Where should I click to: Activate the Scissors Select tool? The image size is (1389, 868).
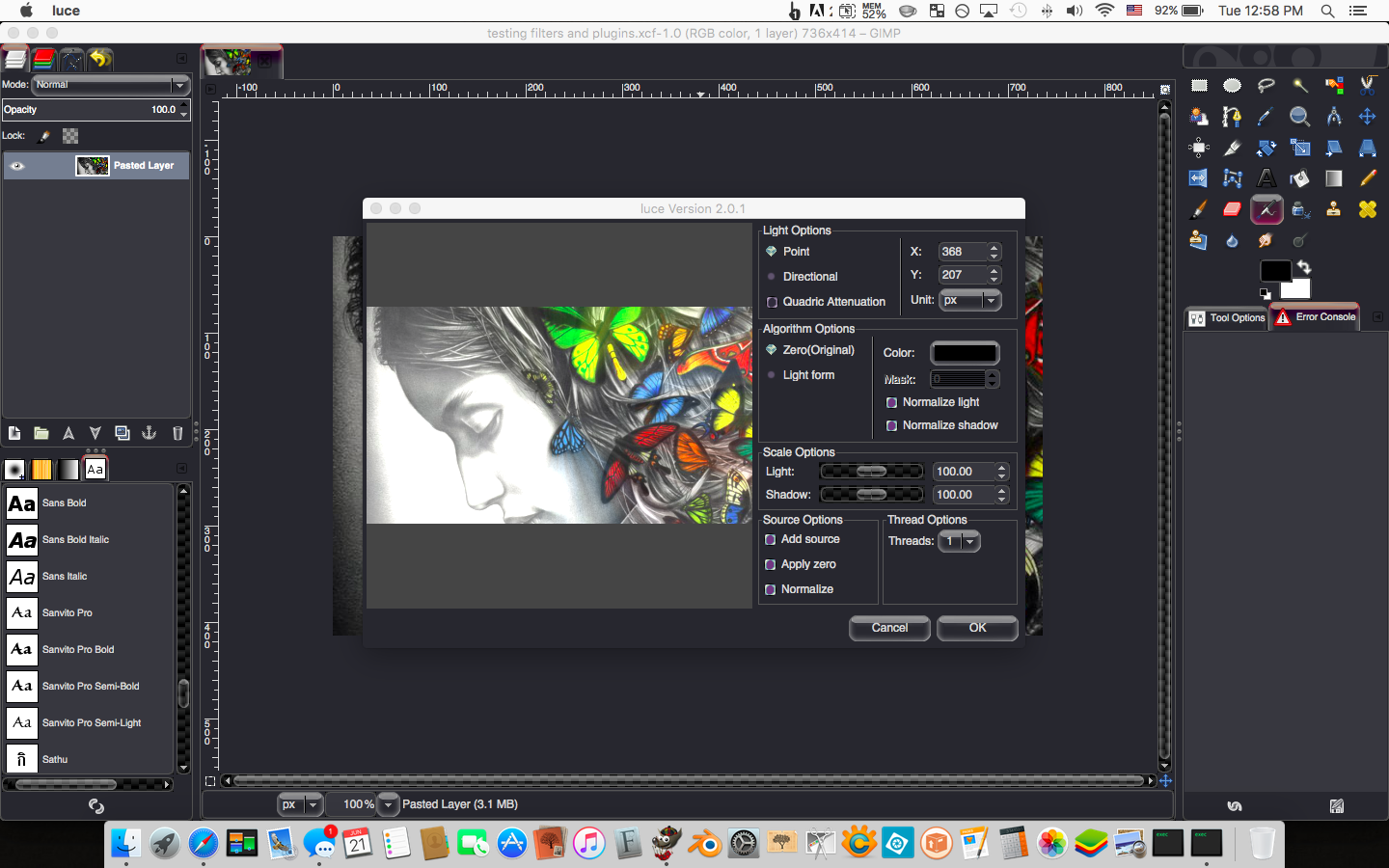(1368, 85)
